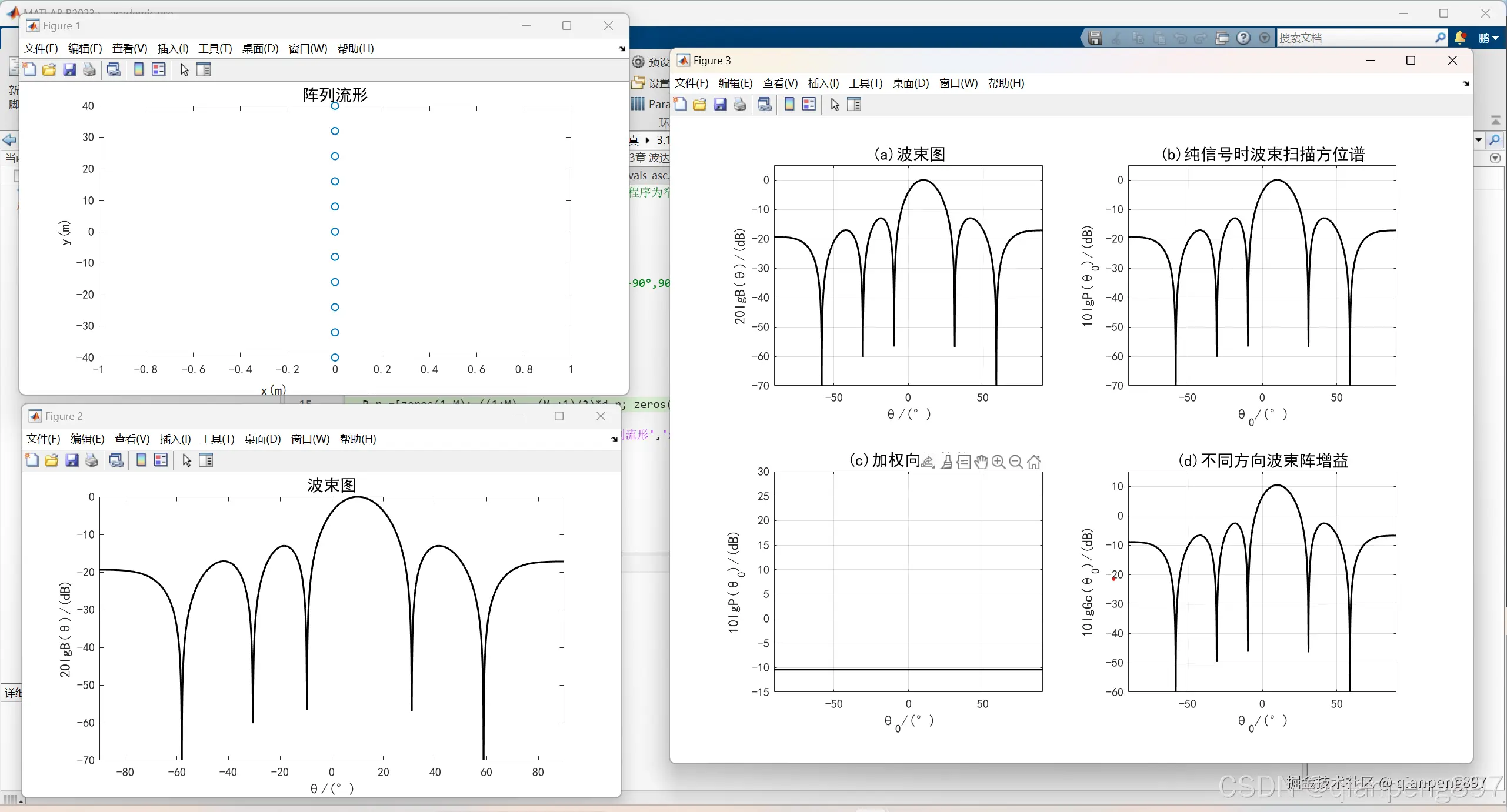This screenshot has height=812, width=1507.
Task: Open file icon in Figure 2 toolbar
Action: 52,460
